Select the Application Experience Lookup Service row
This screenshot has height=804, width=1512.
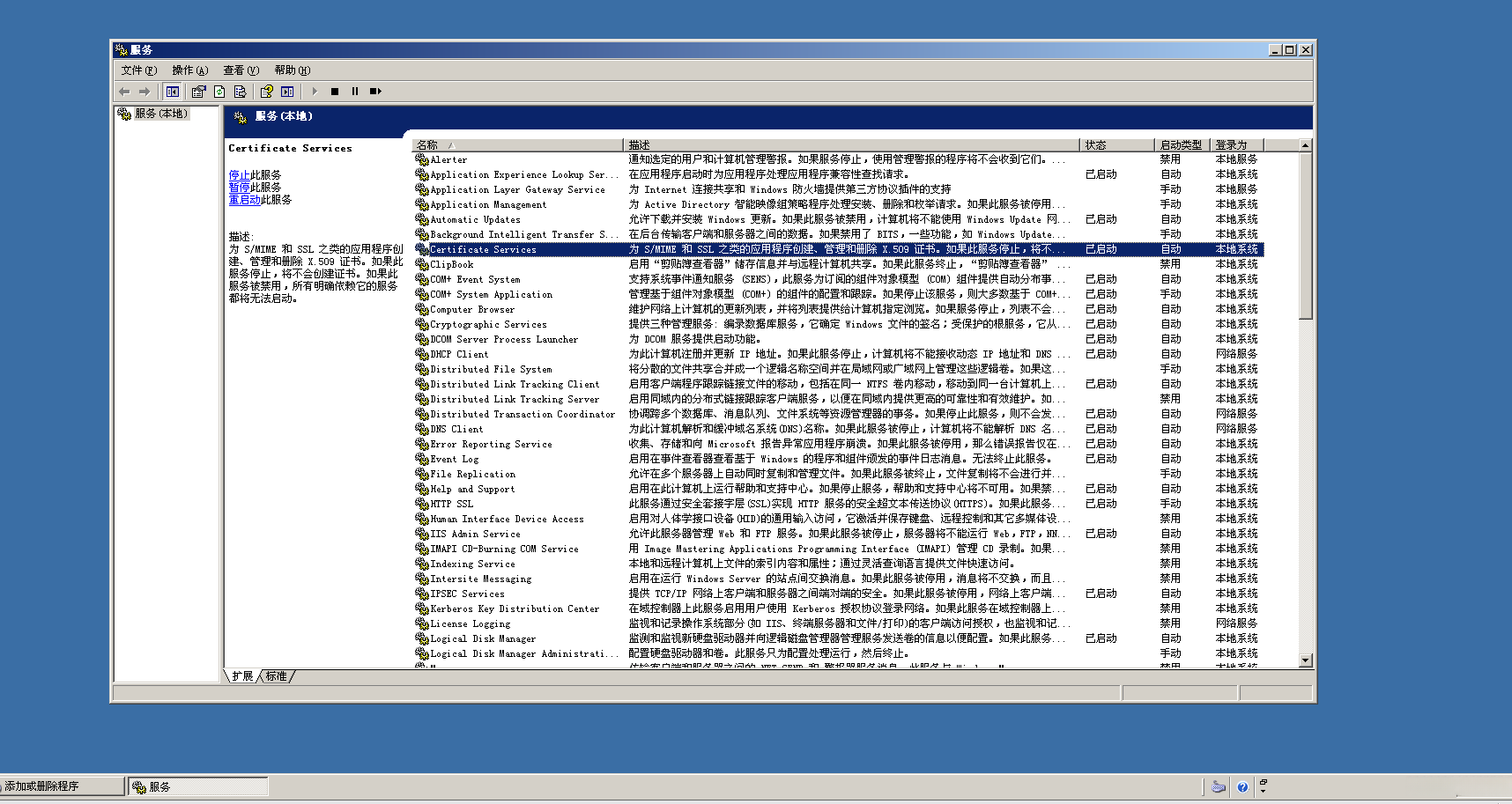(x=839, y=174)
